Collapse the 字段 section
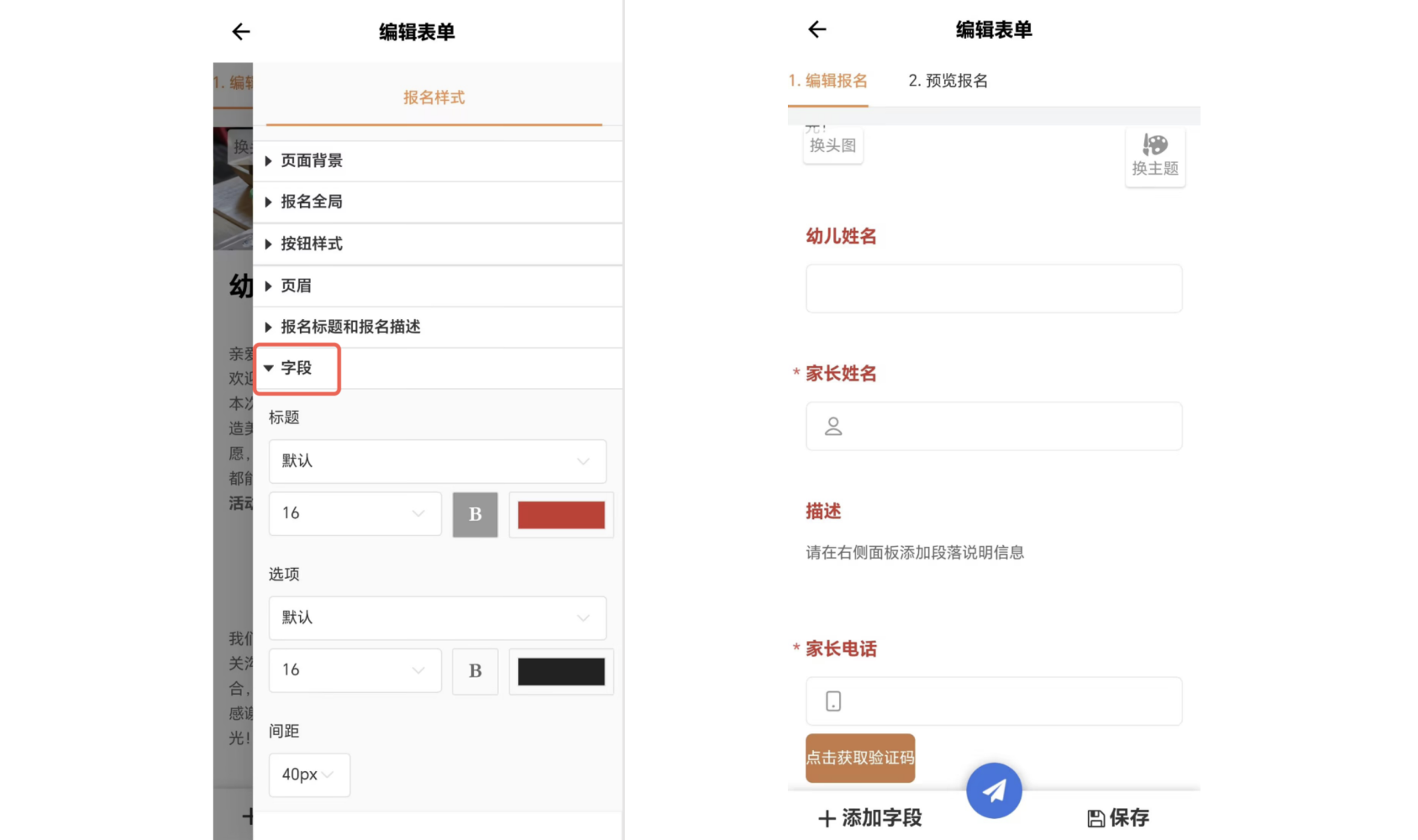The height and width of the screenshot is (840, 1418). point(438,368)
